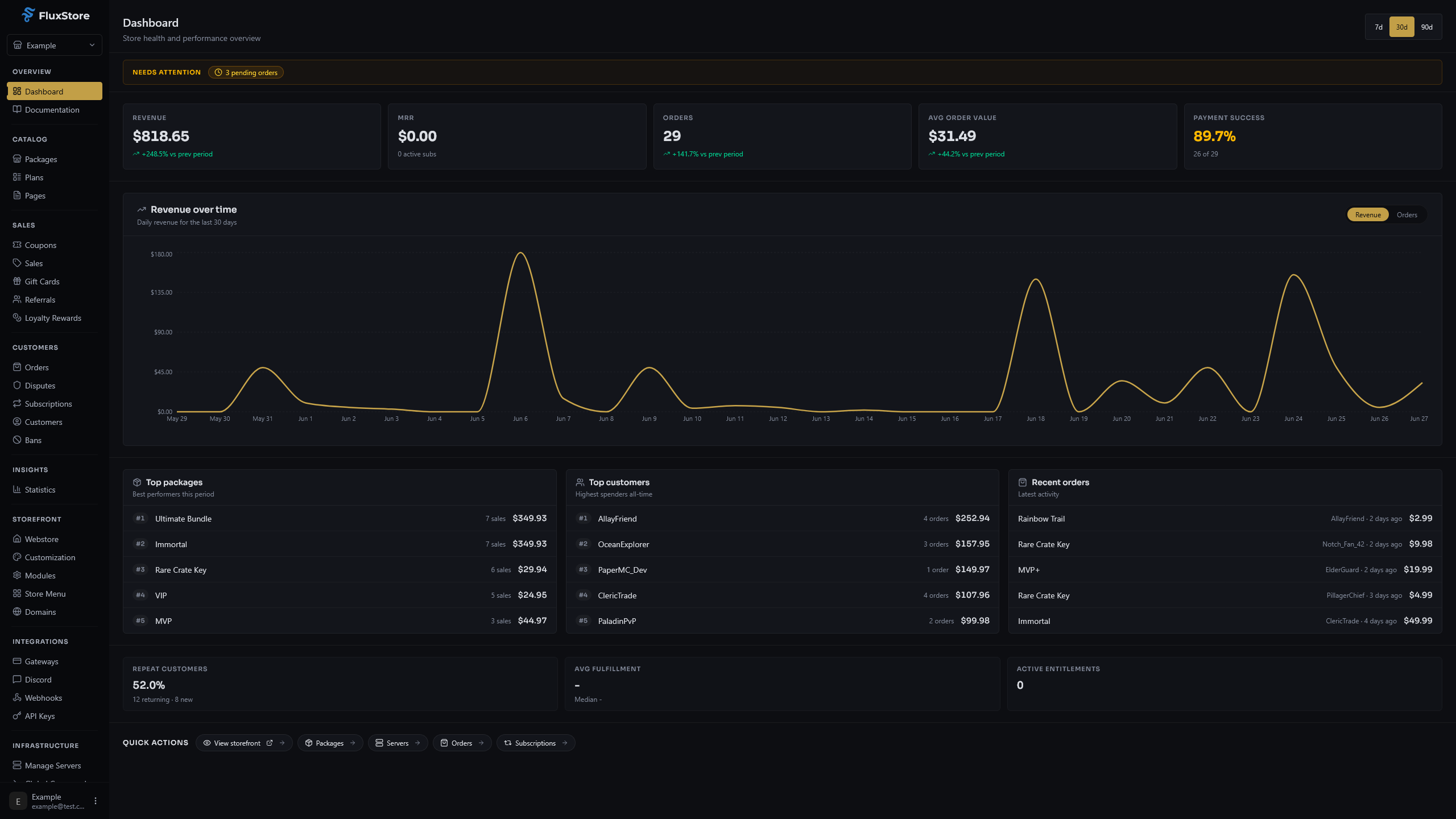Click the Modules gear icon
This screenshot has height=819, width=1456.
(17, 576)
